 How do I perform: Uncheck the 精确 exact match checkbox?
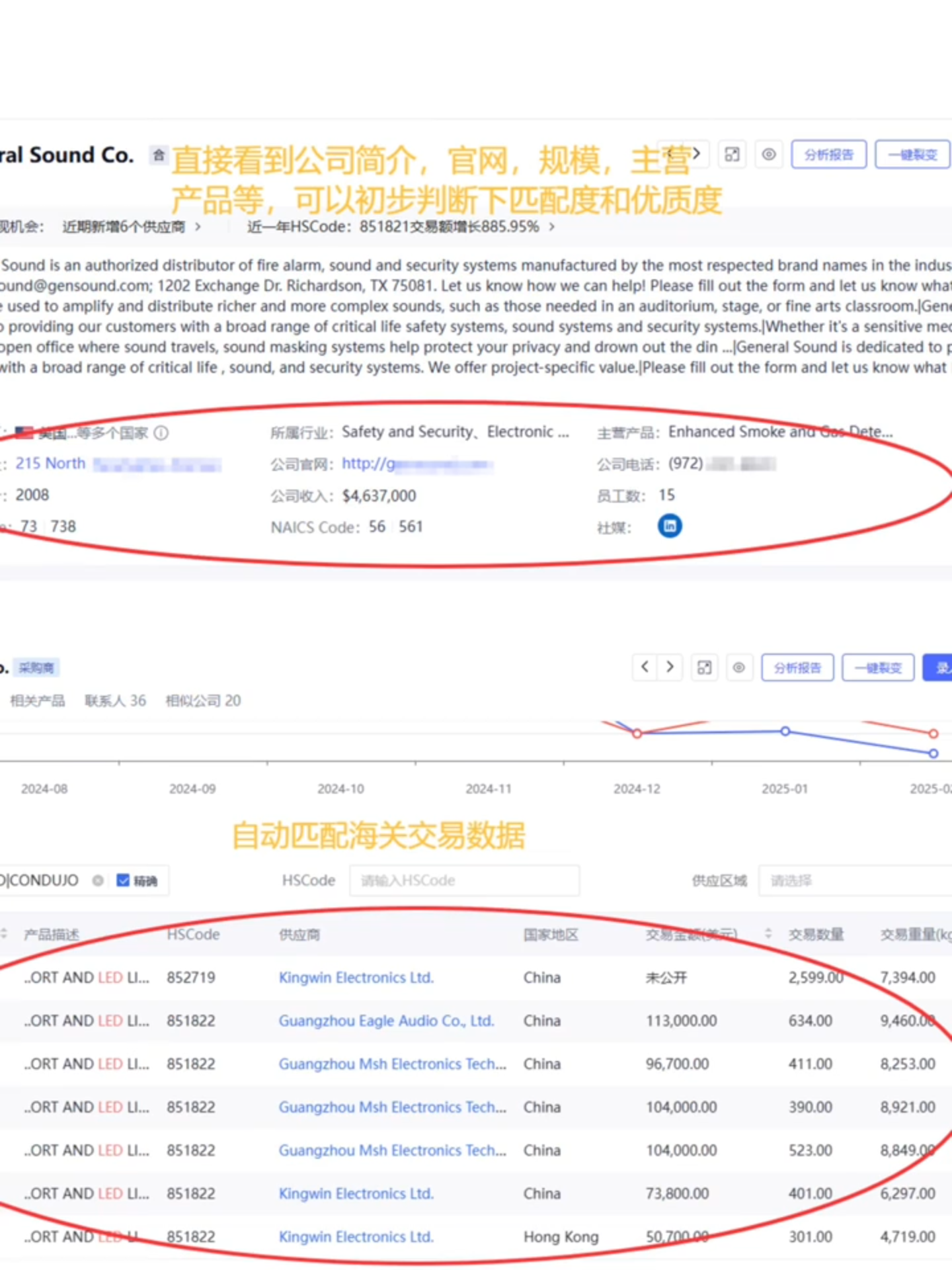(123, 880)
